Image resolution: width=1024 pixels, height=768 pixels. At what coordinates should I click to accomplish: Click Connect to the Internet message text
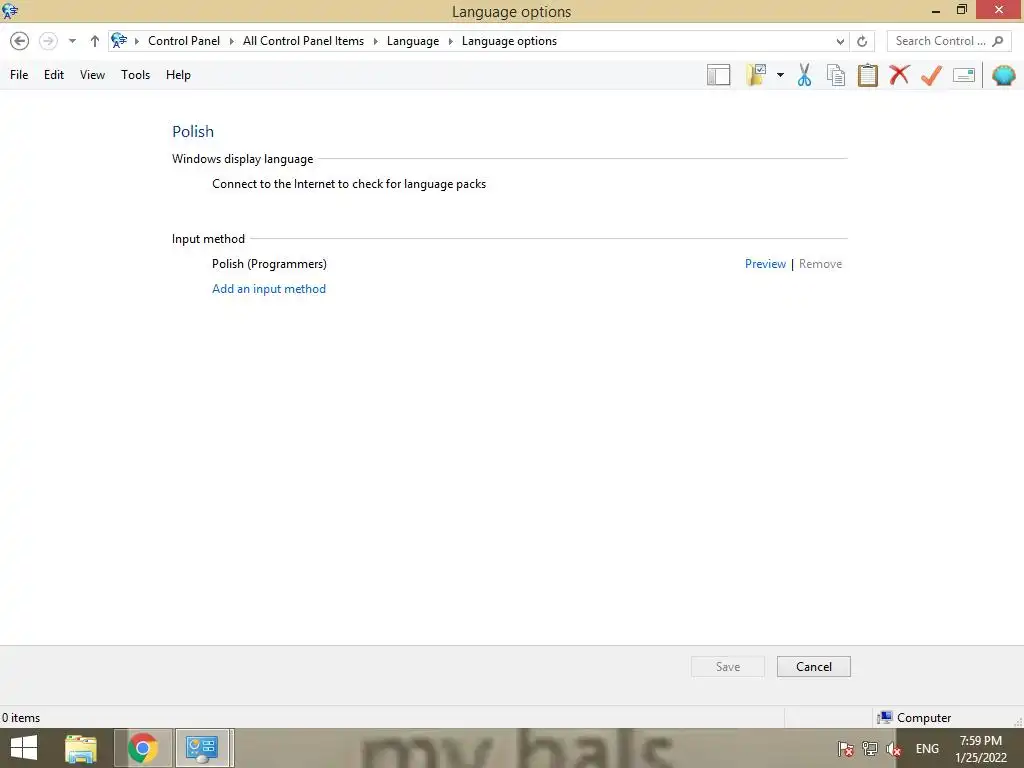tap(349, 184)
